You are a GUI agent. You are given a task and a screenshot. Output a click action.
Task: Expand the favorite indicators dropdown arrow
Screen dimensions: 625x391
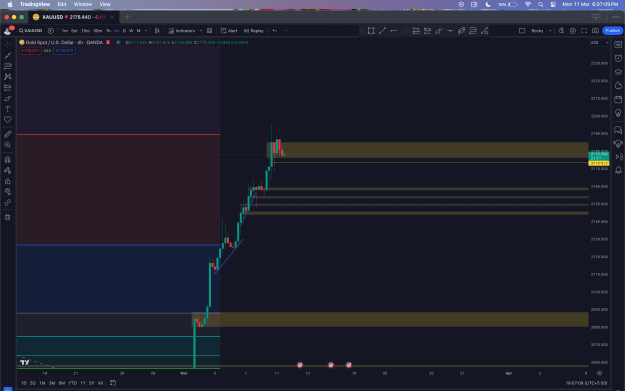click(x=200, y=31)
